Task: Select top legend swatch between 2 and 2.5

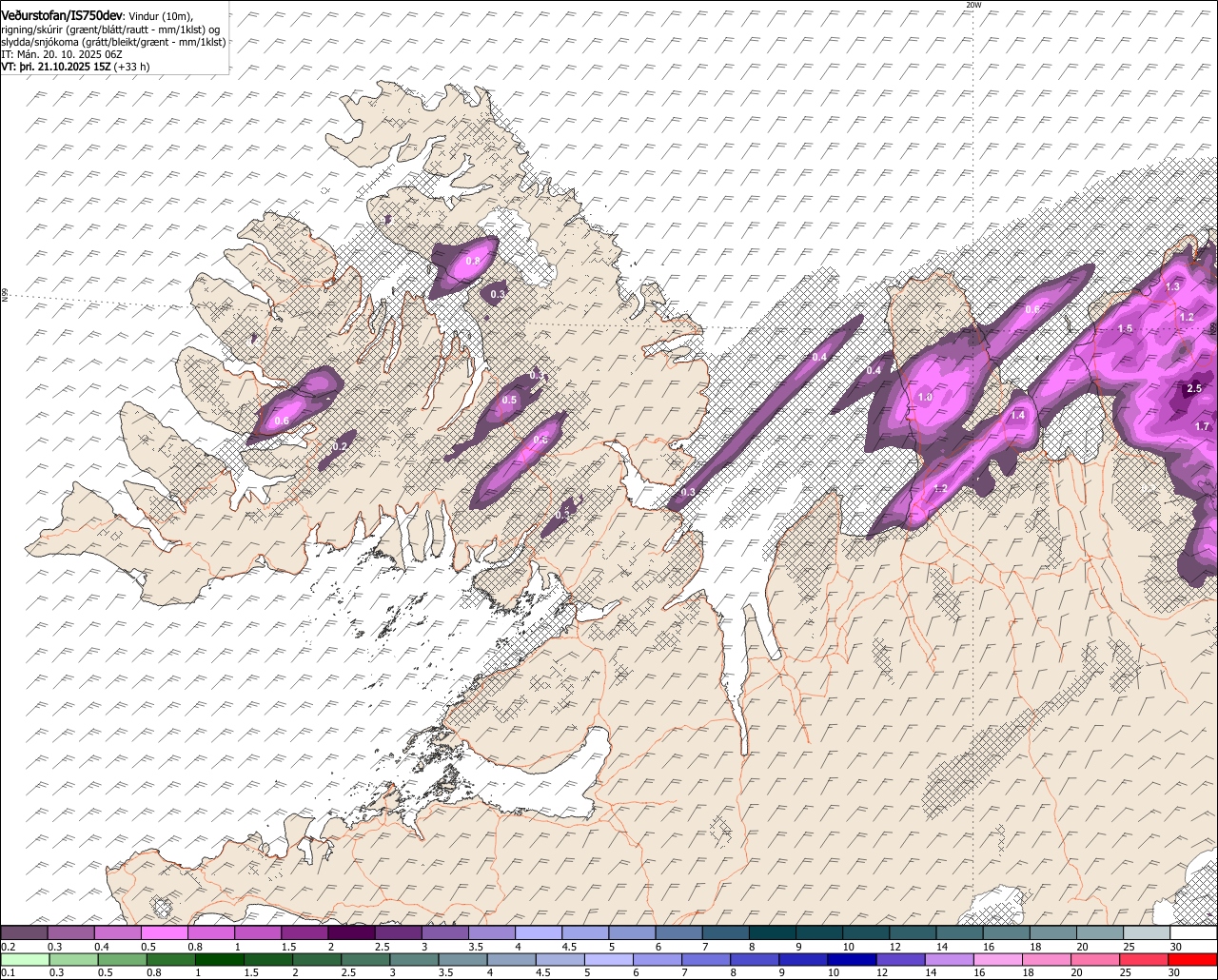Action: tap(351, 932)
